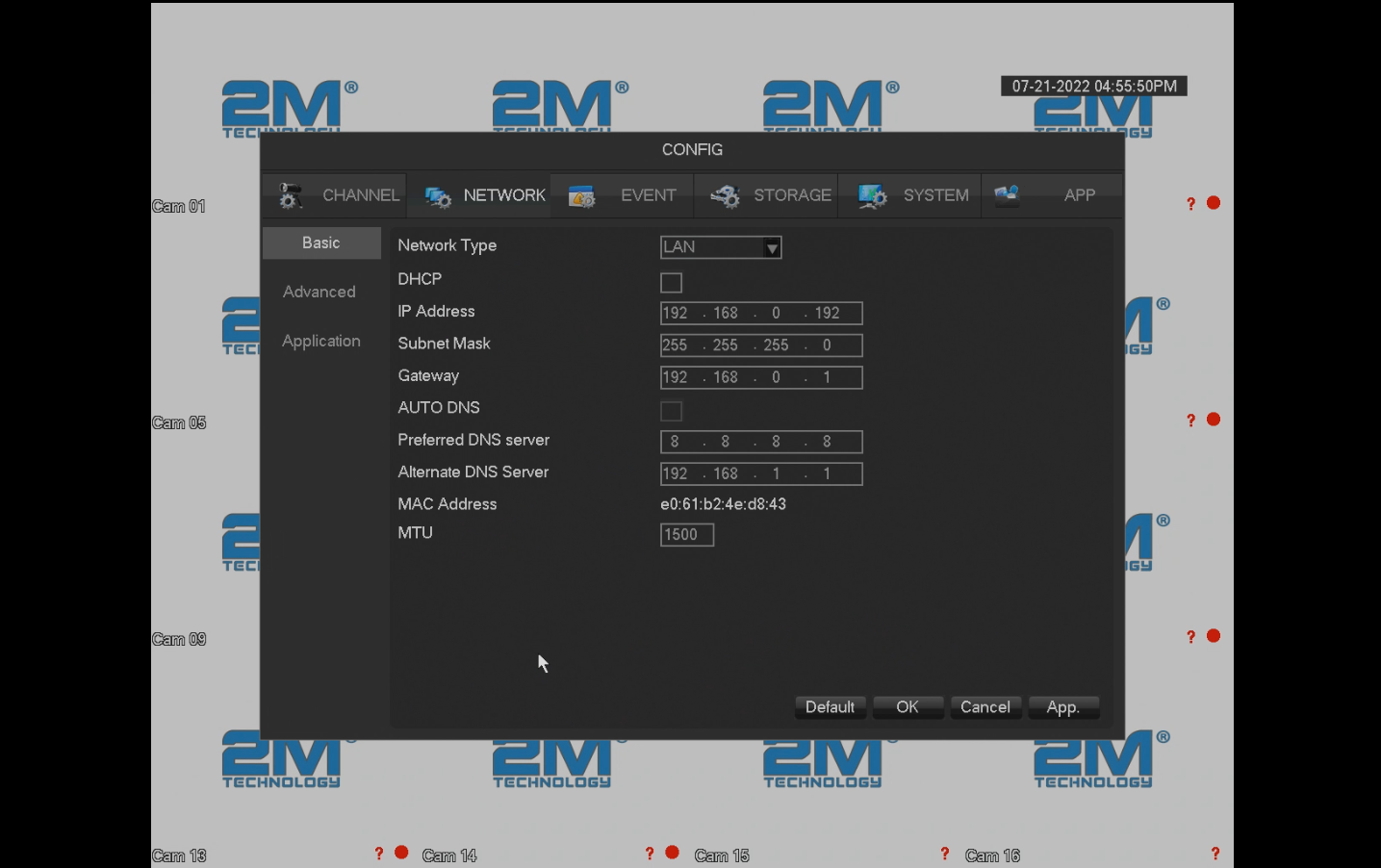Click the STORAGE tab disk icon

coord(725,196)
